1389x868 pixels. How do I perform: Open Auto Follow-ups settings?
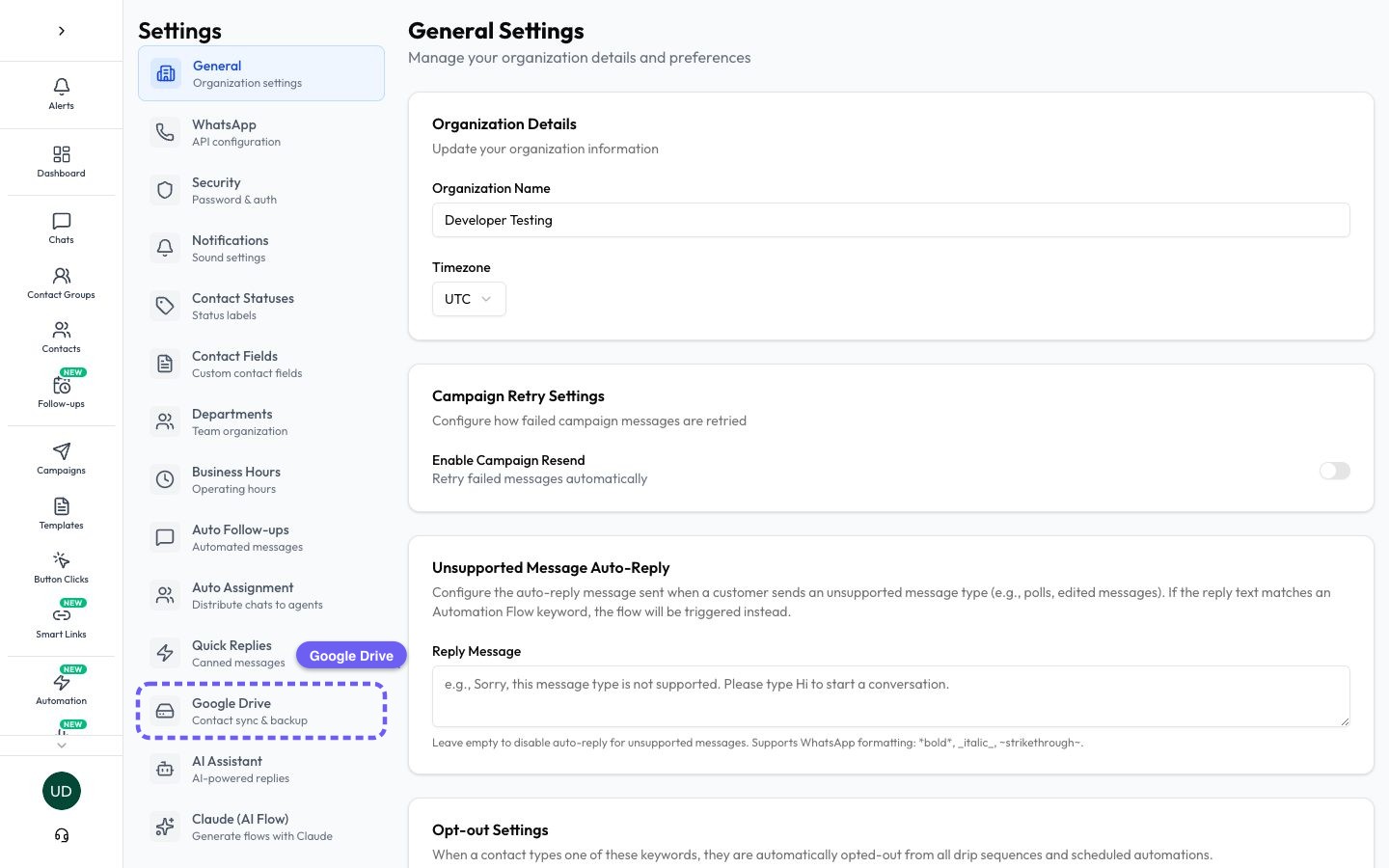pyautogui.click(x=261, y=537)
